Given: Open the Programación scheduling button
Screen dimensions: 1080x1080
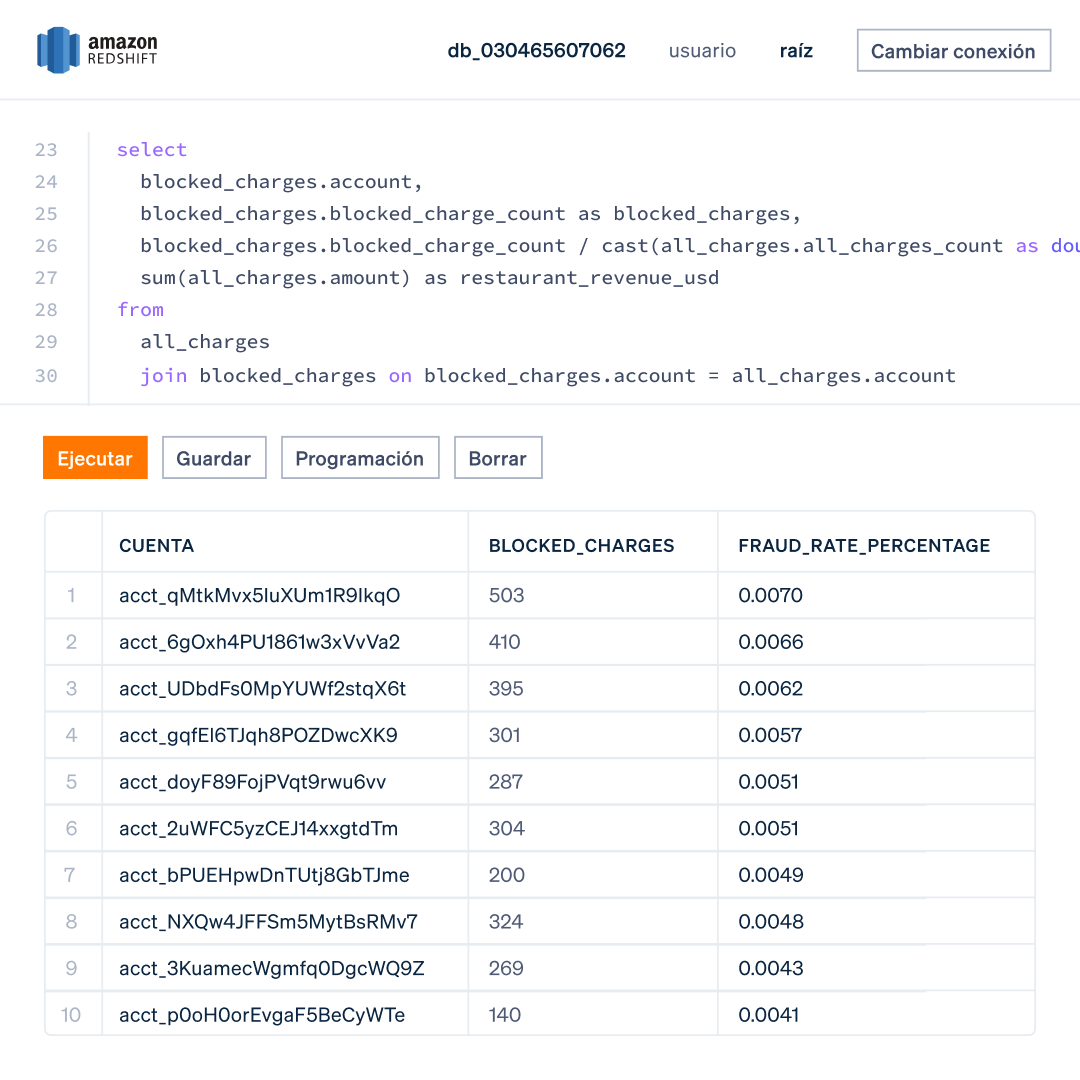Looking at the screenshot, I should point(360,457).
